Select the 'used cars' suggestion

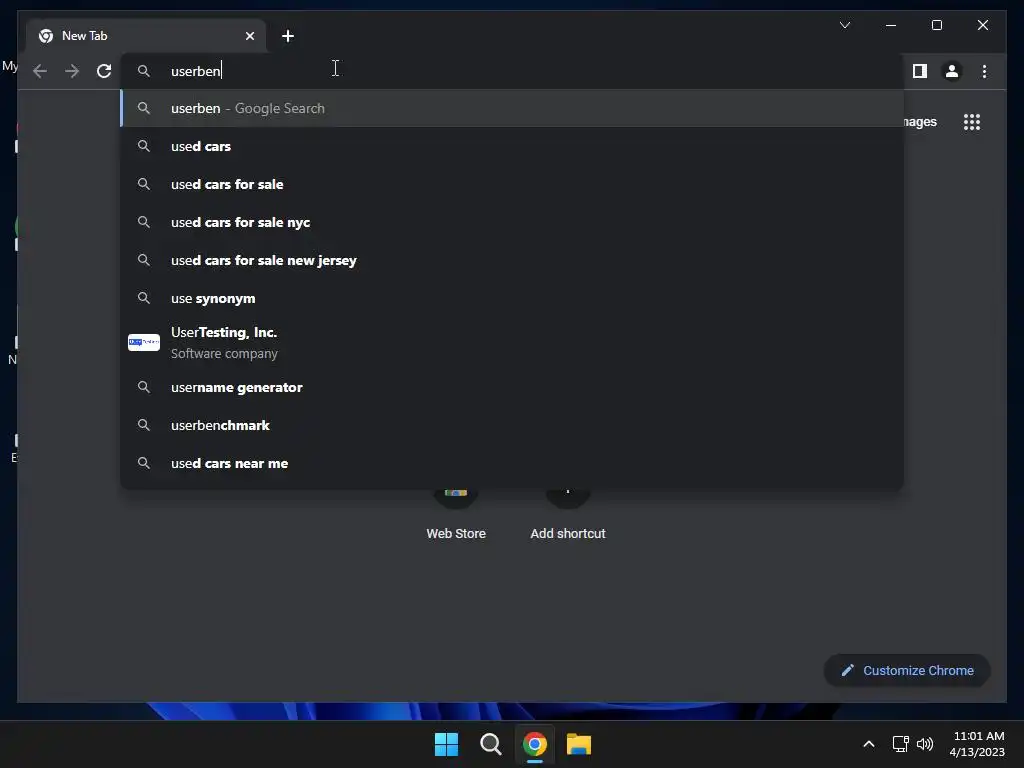tap(513, 146)
